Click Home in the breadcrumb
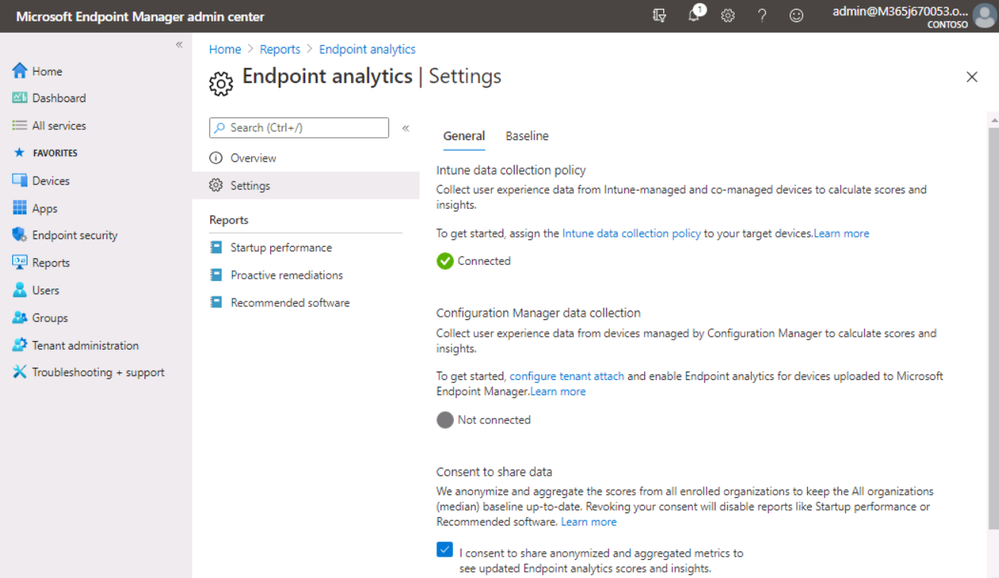Screen dimensions: 999x578 [225, 49]
